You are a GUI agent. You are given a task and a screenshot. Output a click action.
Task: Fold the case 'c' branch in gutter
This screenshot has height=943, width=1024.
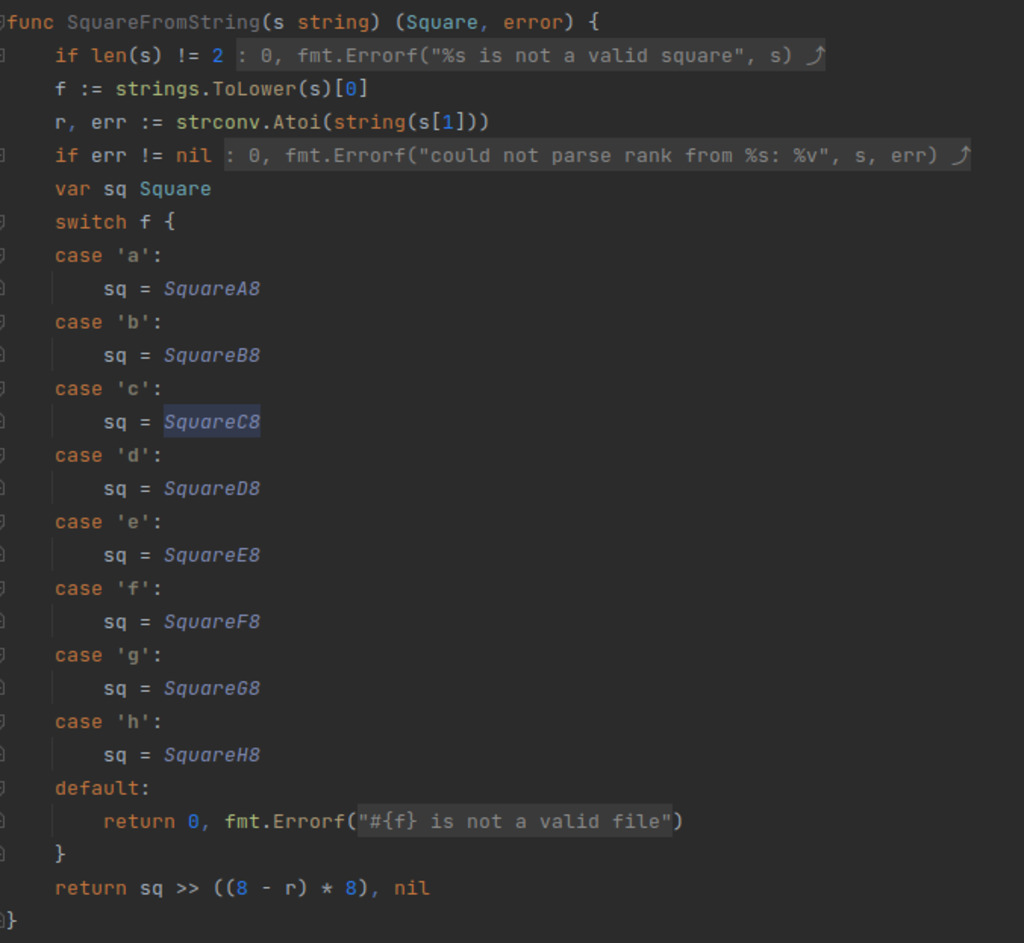pyautogui.click(x=3, y=389)
